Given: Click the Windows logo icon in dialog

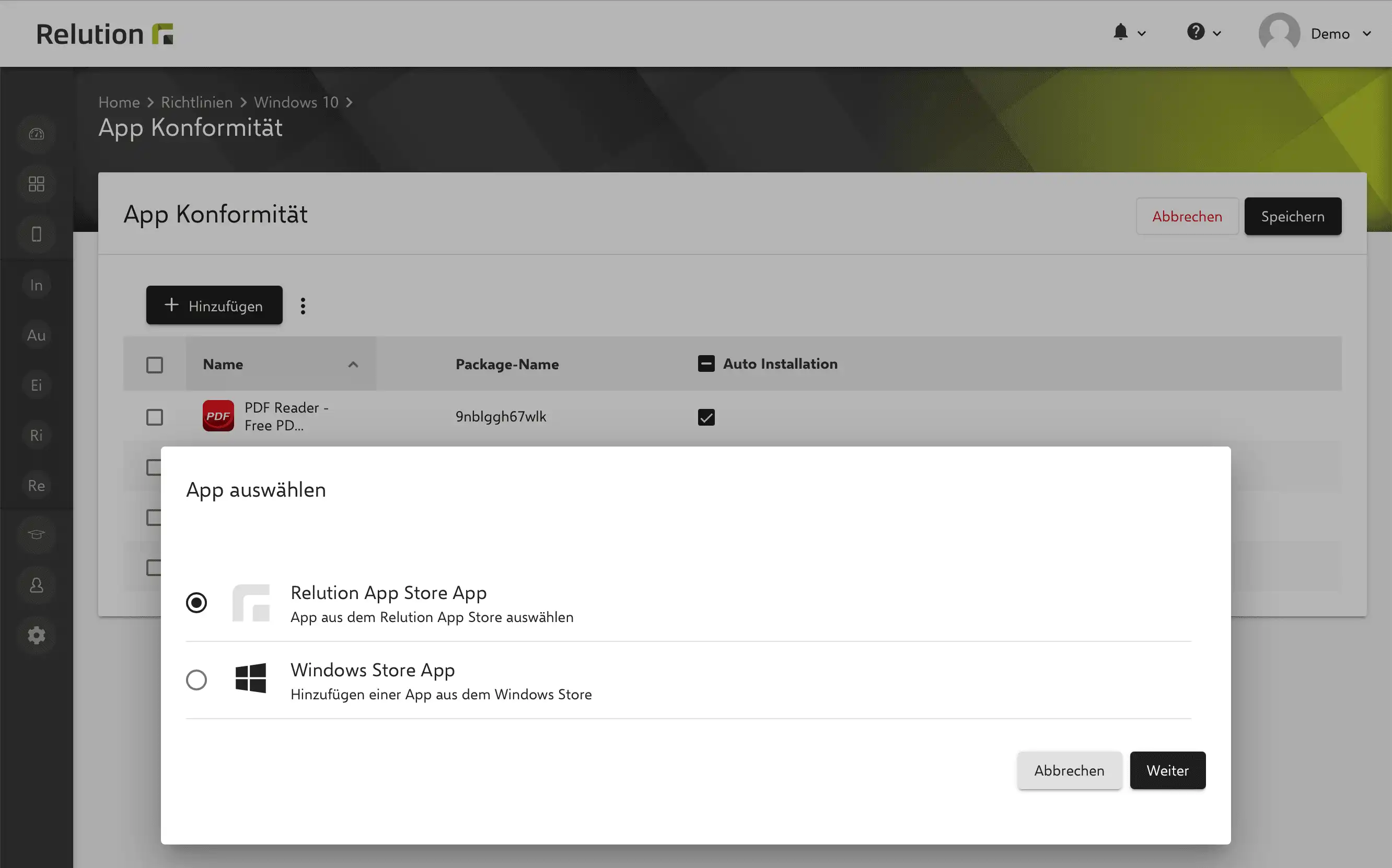Looking at the screenshot, I should 251,678.
